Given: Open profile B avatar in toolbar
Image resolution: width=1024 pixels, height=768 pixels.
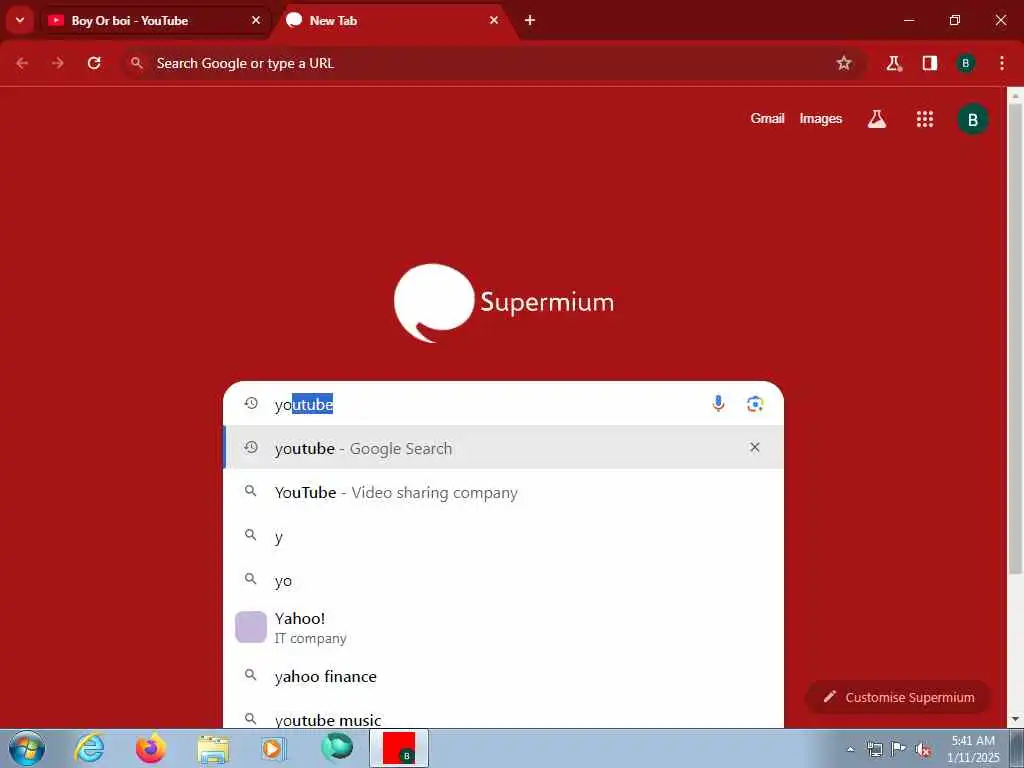Looking at the screenshot, I should tap(965, 63).
